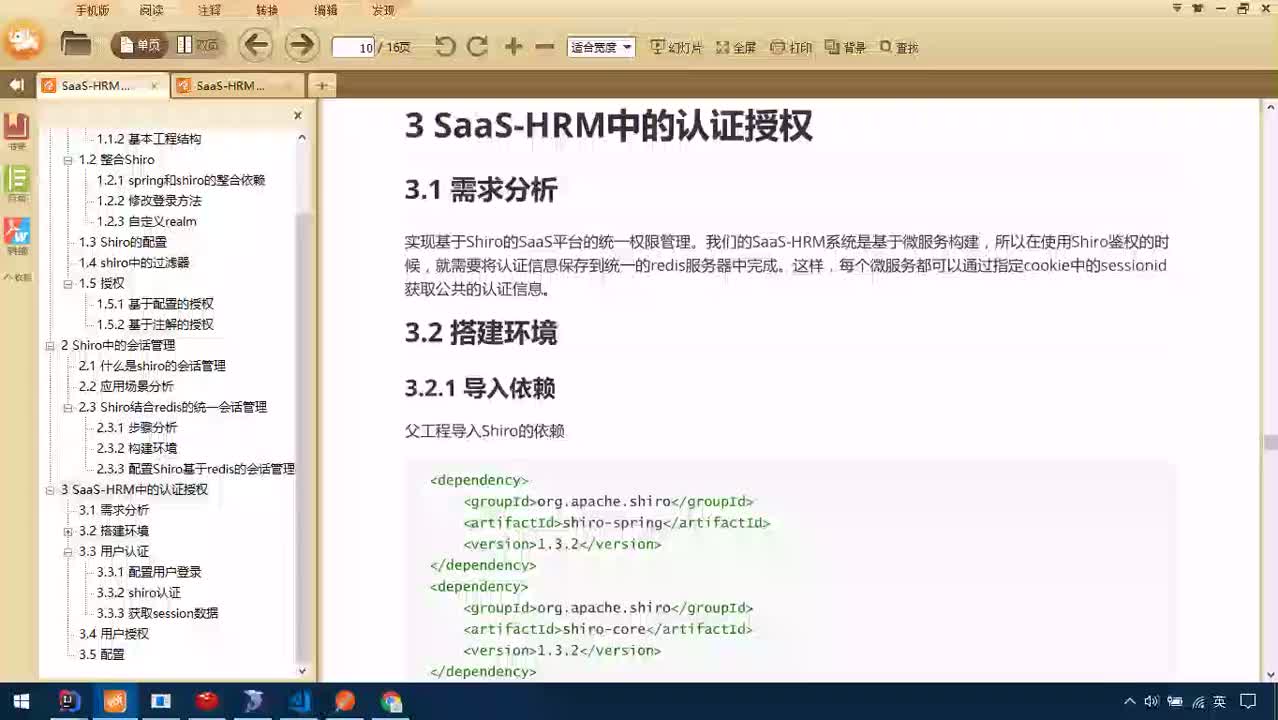
Task: Jump to 1.3 Shiro的配置
Action: click(123, 242)
